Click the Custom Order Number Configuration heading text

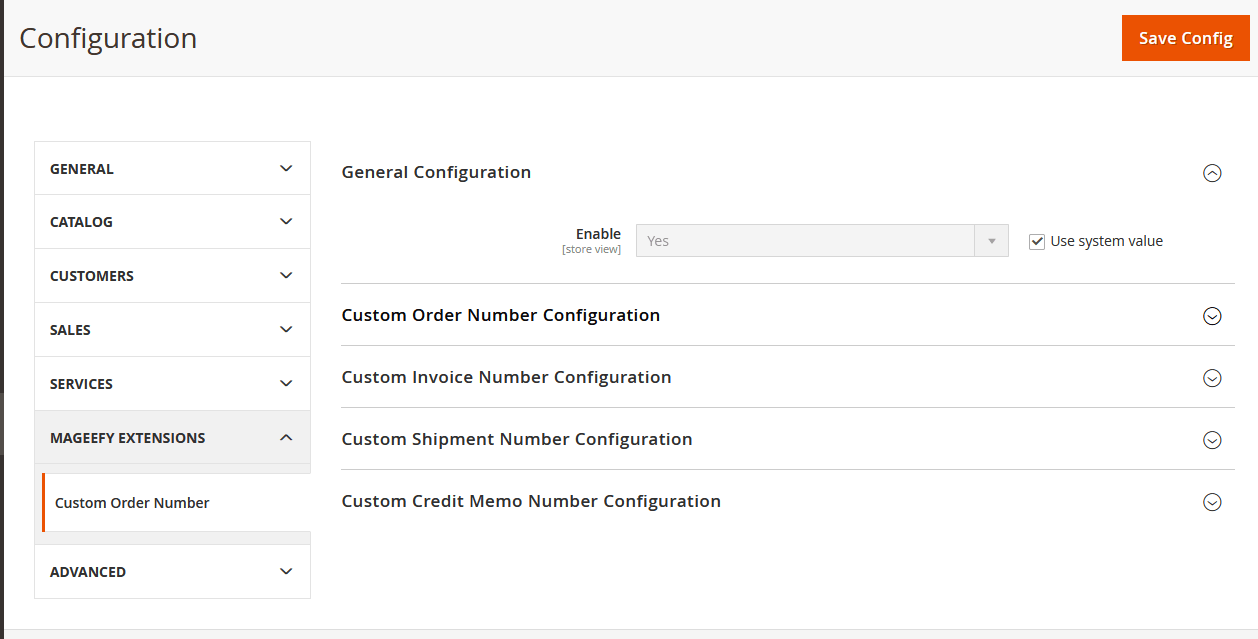pyautogui.click(x=500, y=315)
